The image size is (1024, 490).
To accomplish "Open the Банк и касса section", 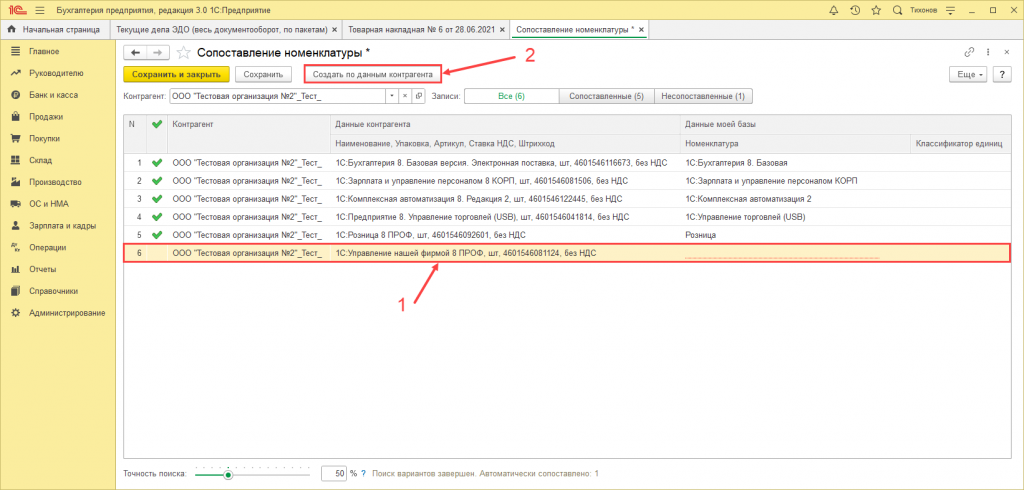I will pos(53,95).
